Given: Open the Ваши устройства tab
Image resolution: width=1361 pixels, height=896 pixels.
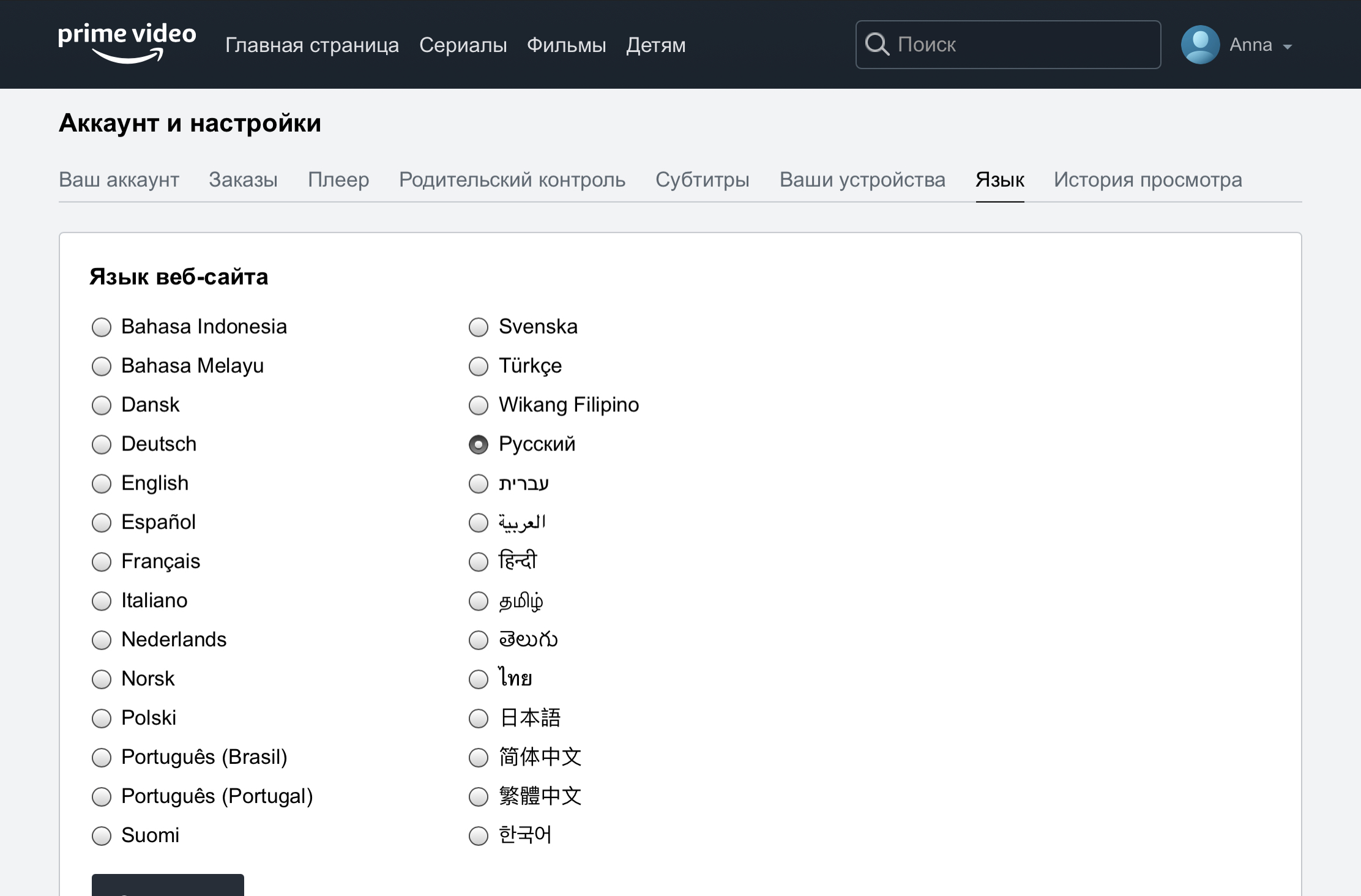Looking at the screenshot, I should coord(862,180).
